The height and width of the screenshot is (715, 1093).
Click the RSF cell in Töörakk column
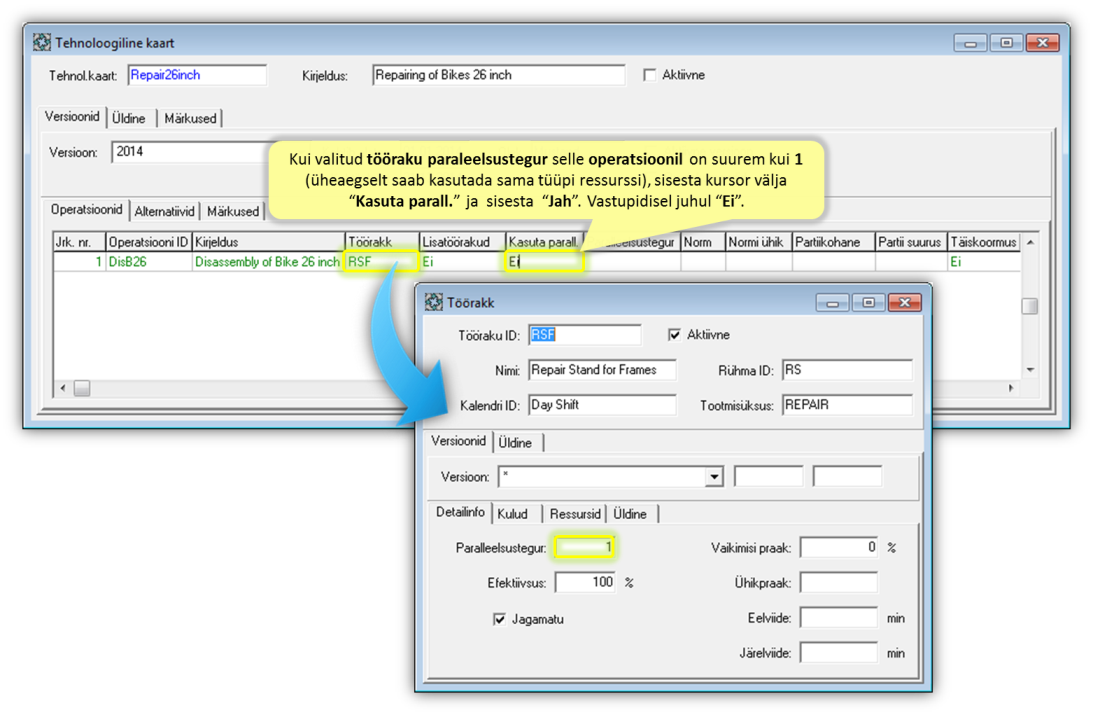coord(382,262)
